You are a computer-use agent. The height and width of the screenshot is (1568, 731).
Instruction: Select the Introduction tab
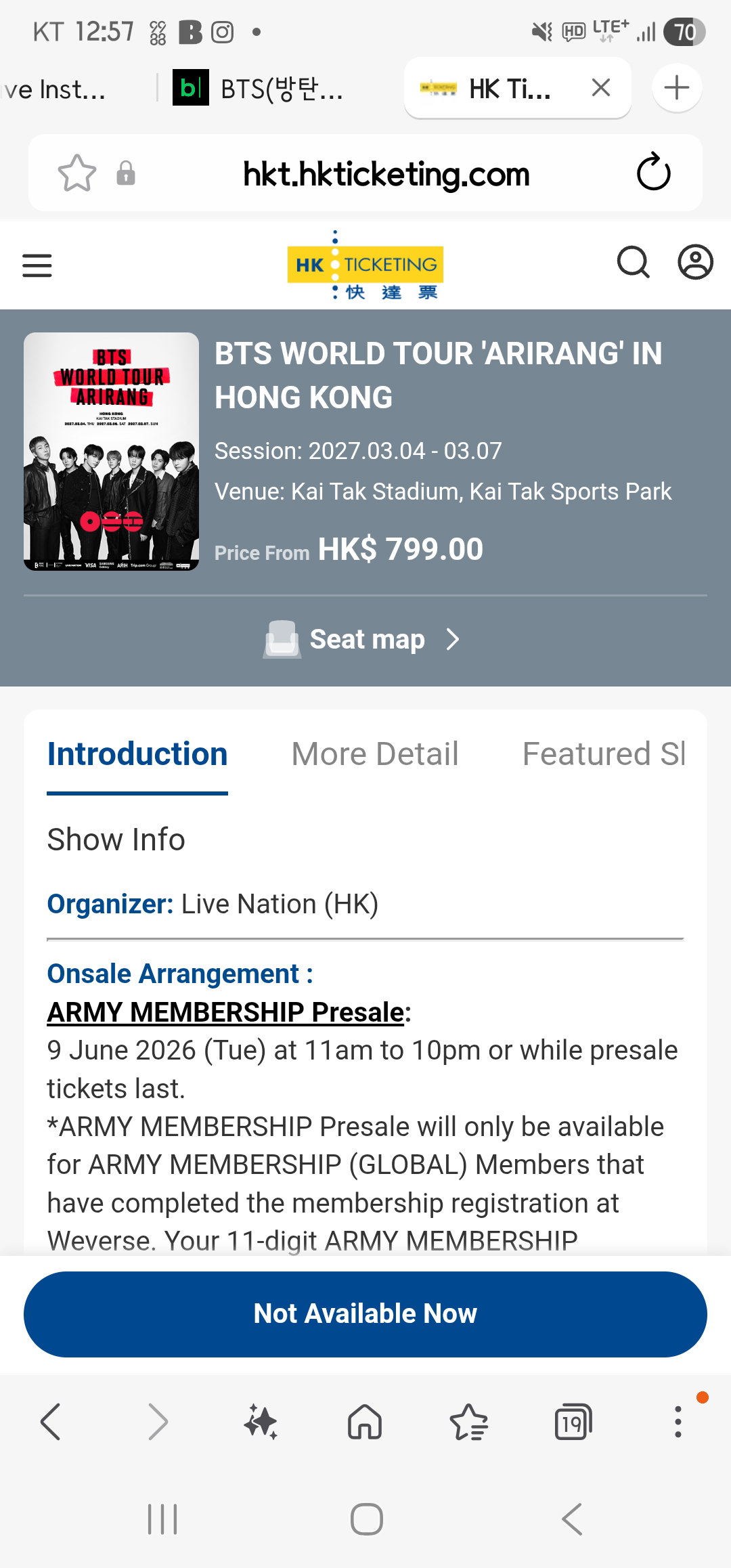137,754
